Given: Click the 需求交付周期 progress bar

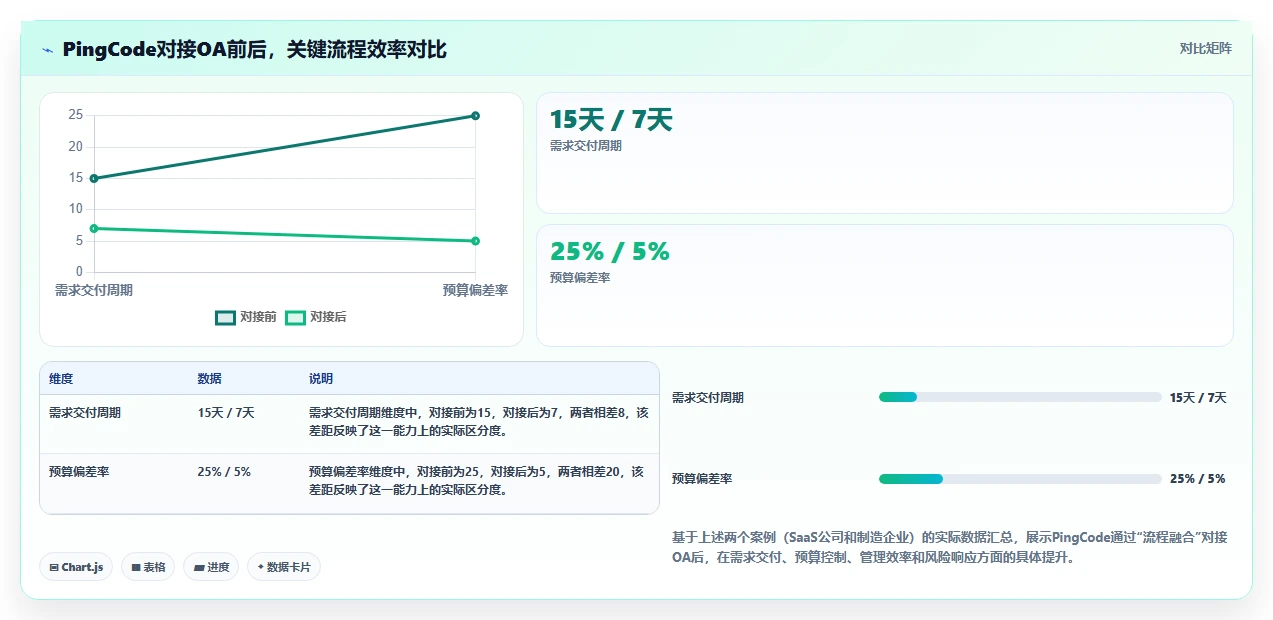Looking at the screenshot, I should [1020, 397].
